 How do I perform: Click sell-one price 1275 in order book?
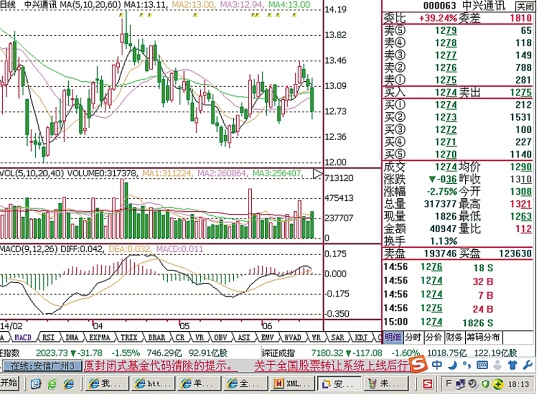tap(446, 80)
